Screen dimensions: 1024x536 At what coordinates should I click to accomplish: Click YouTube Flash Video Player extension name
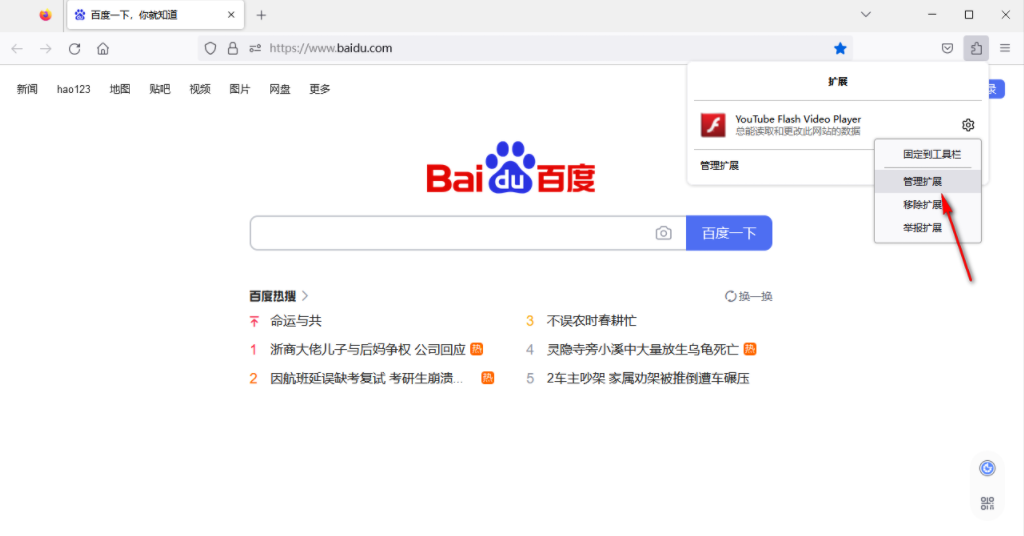click(798, 119)
